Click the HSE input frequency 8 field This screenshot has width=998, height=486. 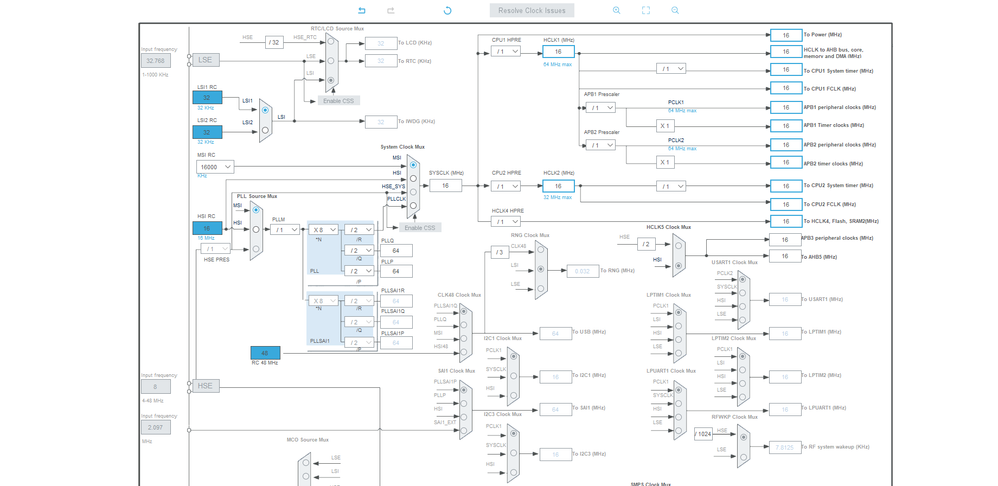point(155,387)
